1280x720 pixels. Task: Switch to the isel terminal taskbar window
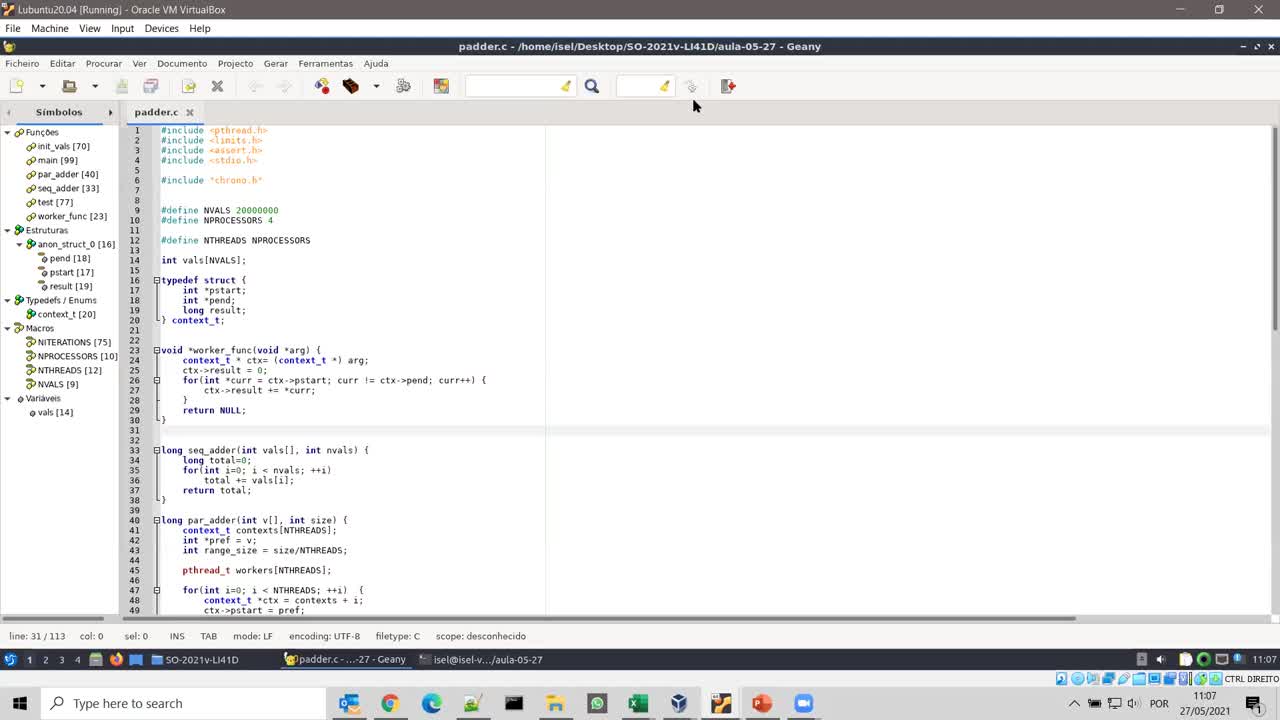tap(481, 659)
